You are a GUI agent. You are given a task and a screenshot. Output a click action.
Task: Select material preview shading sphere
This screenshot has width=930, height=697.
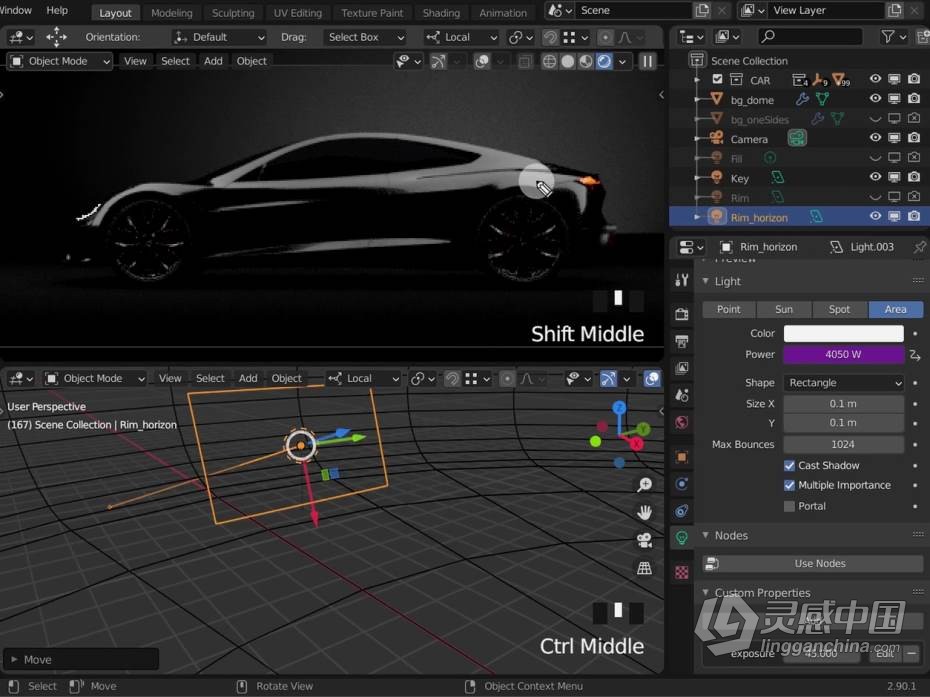tap(586, 61)
